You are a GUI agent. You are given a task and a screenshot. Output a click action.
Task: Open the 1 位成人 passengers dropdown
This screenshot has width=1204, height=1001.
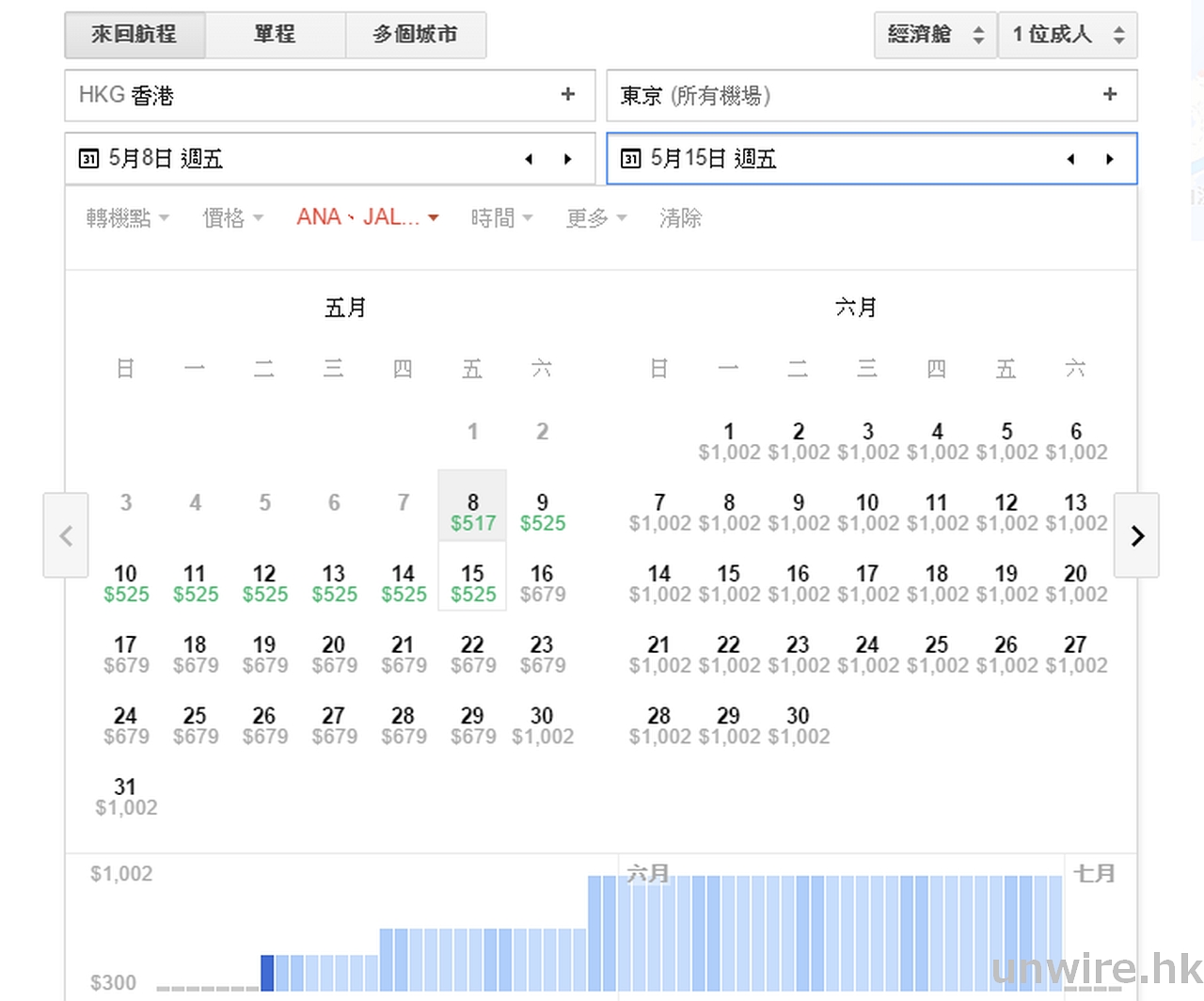point(1068,35)
